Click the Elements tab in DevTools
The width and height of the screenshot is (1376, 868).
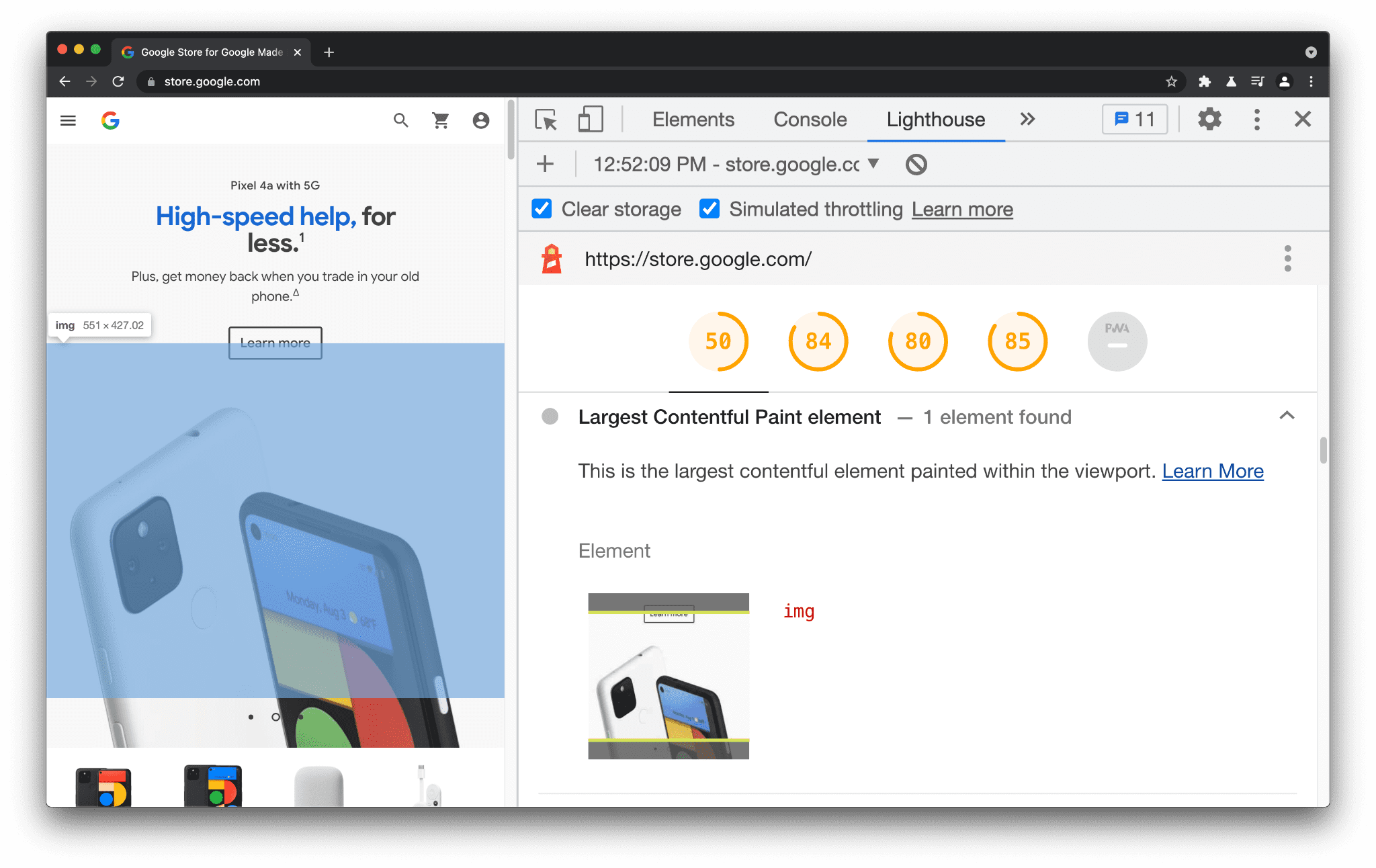pos(692,120)
